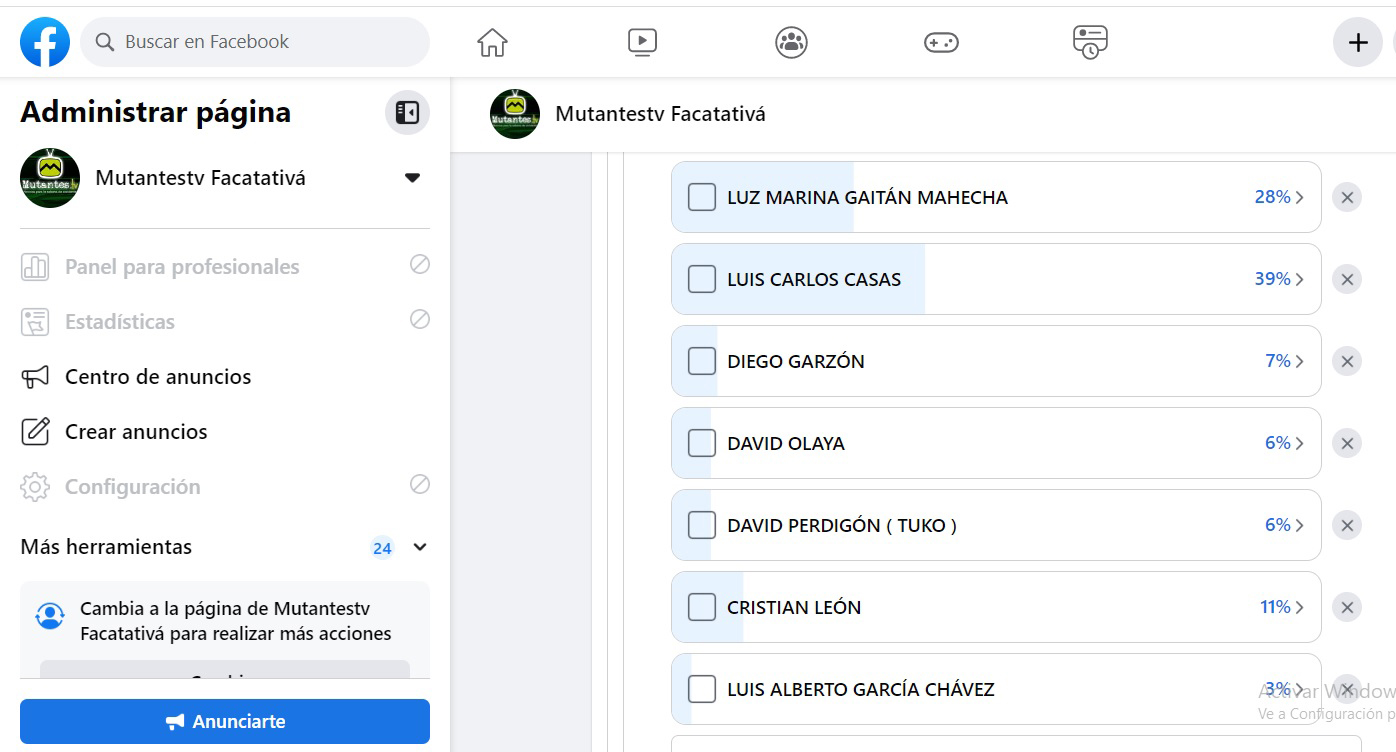This screenshot has height=752, width=1396.
Task: Check the LUZ MARINA GAITÁN MAHECHA checkbox
Action: (x=702, y=197)
